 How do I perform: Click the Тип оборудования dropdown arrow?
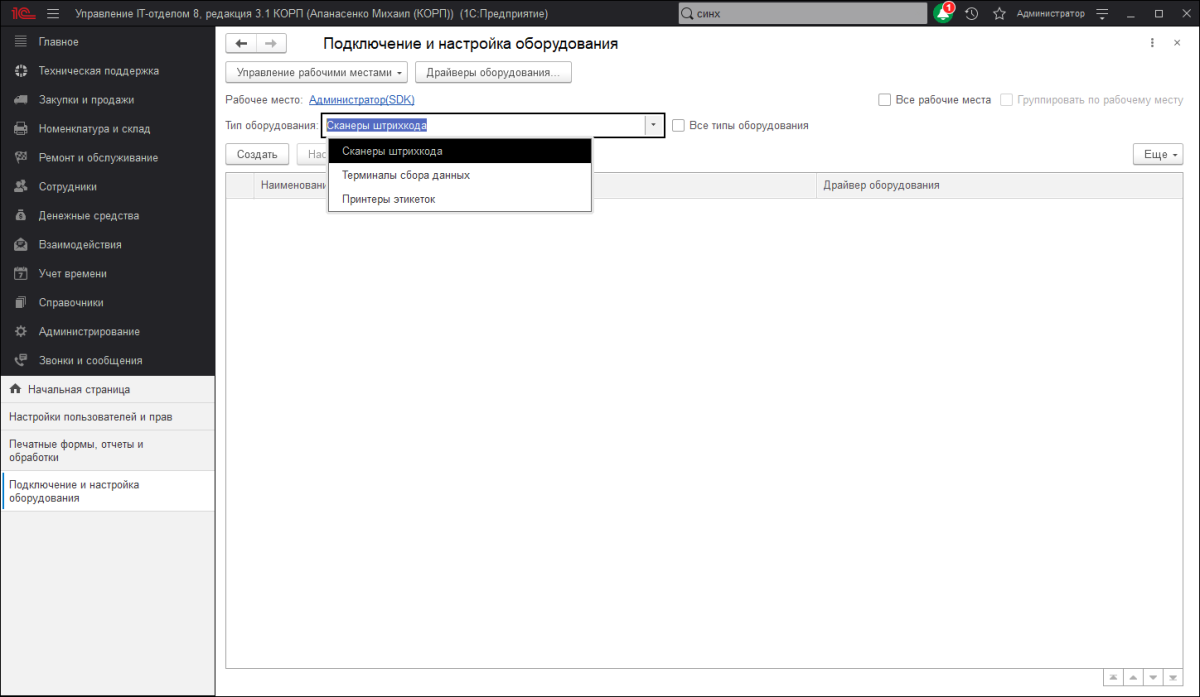pos(653,126)
